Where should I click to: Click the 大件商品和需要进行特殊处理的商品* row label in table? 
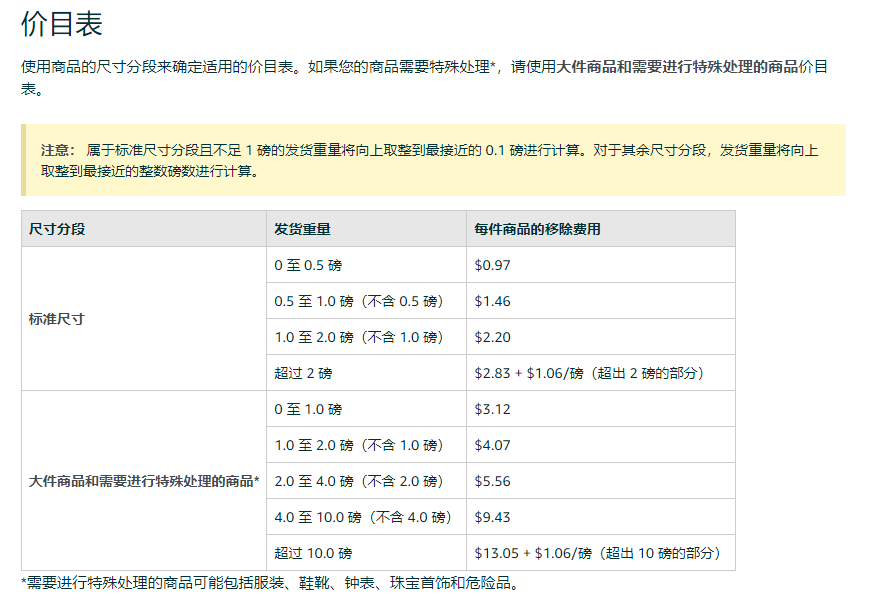point(144,481)
